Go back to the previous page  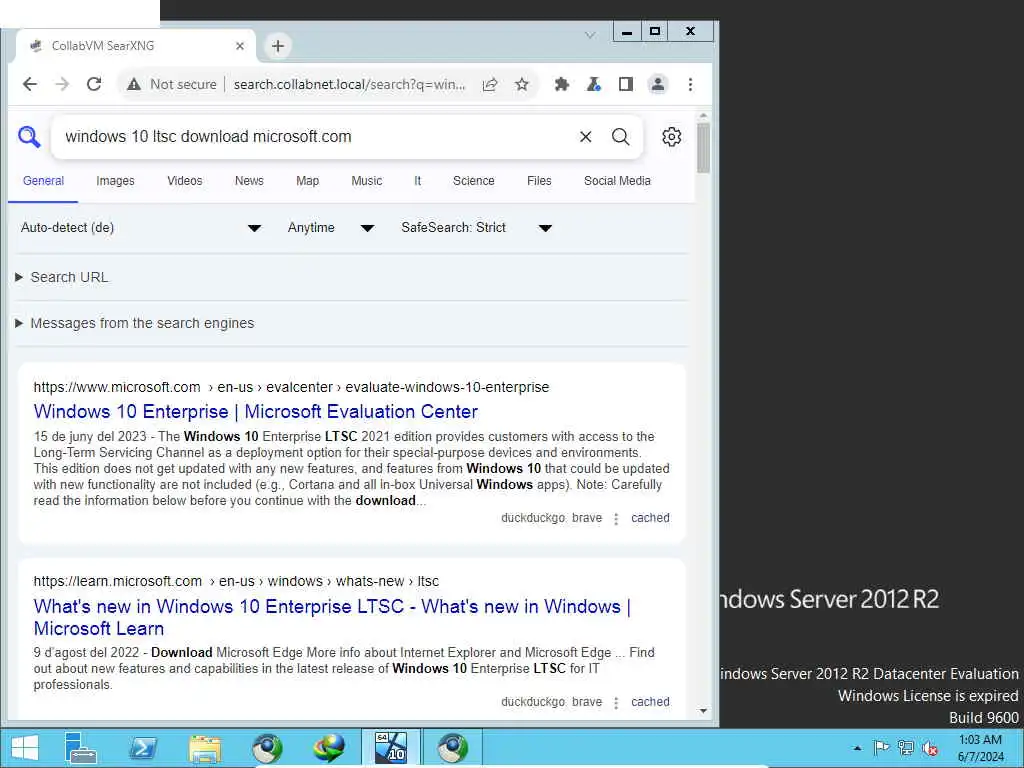pyautogui.click(x=30, y=84)
